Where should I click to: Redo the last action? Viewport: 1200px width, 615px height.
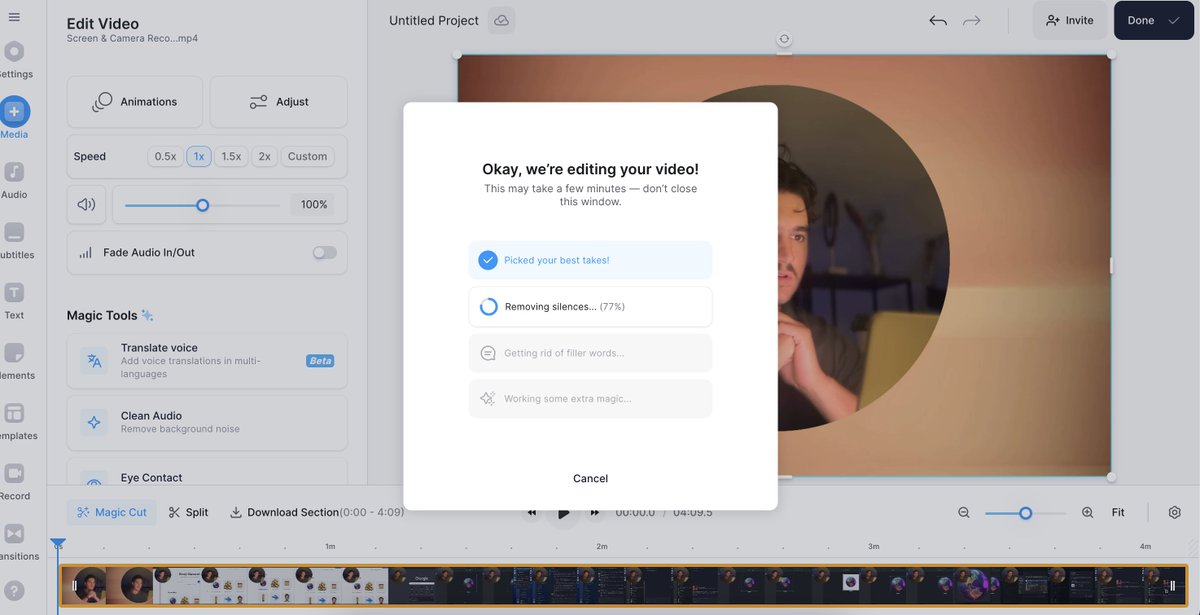coord(971,20)
